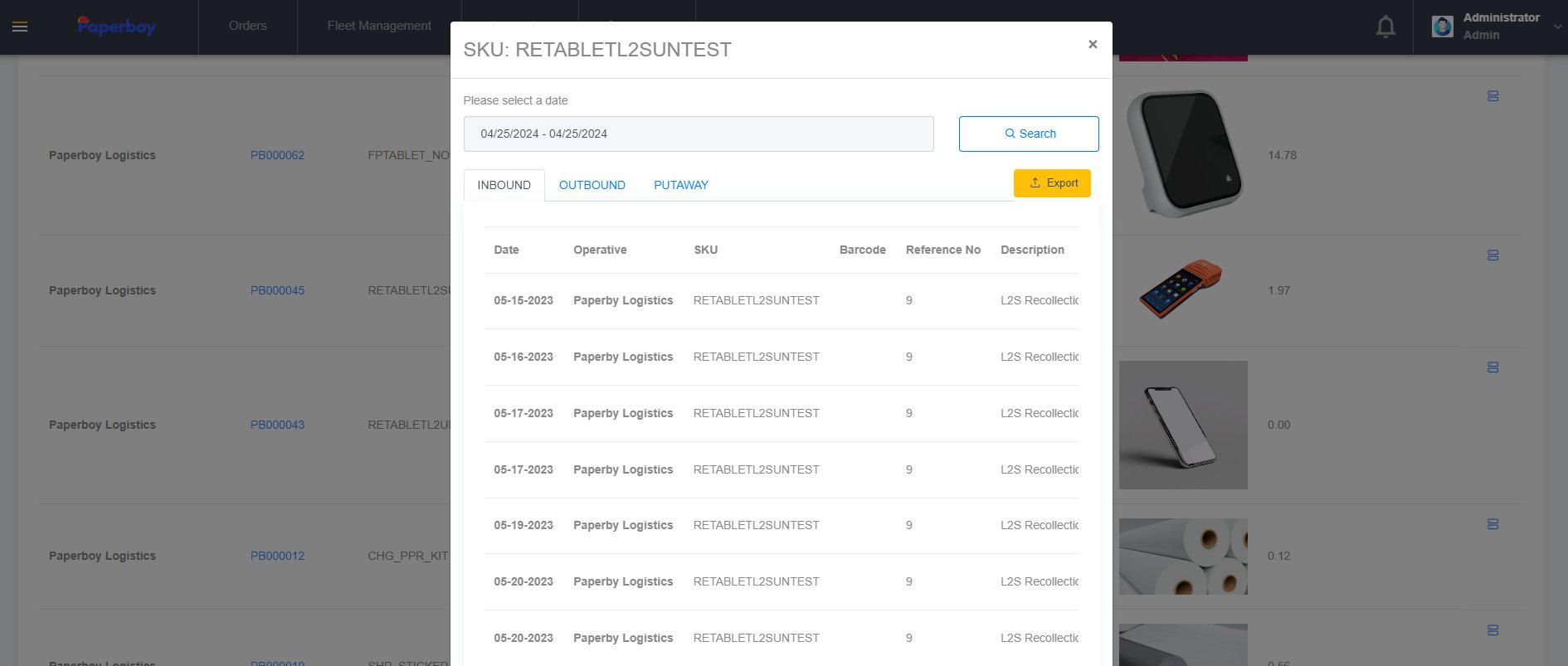Open Fleet Management menu
1568x666 pixels.
point(379,27)
